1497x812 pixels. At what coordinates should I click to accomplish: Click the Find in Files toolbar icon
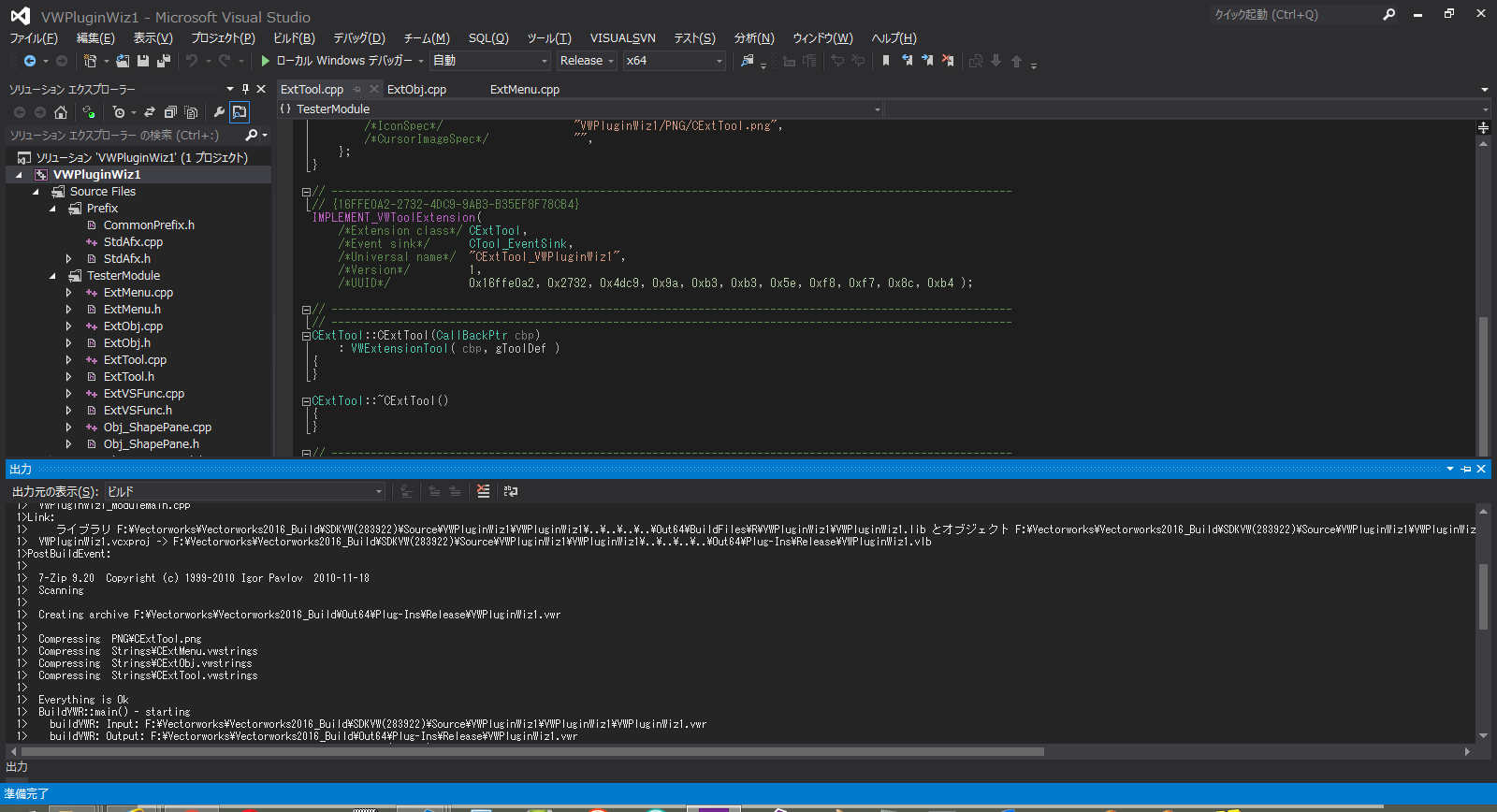point(747,61)
